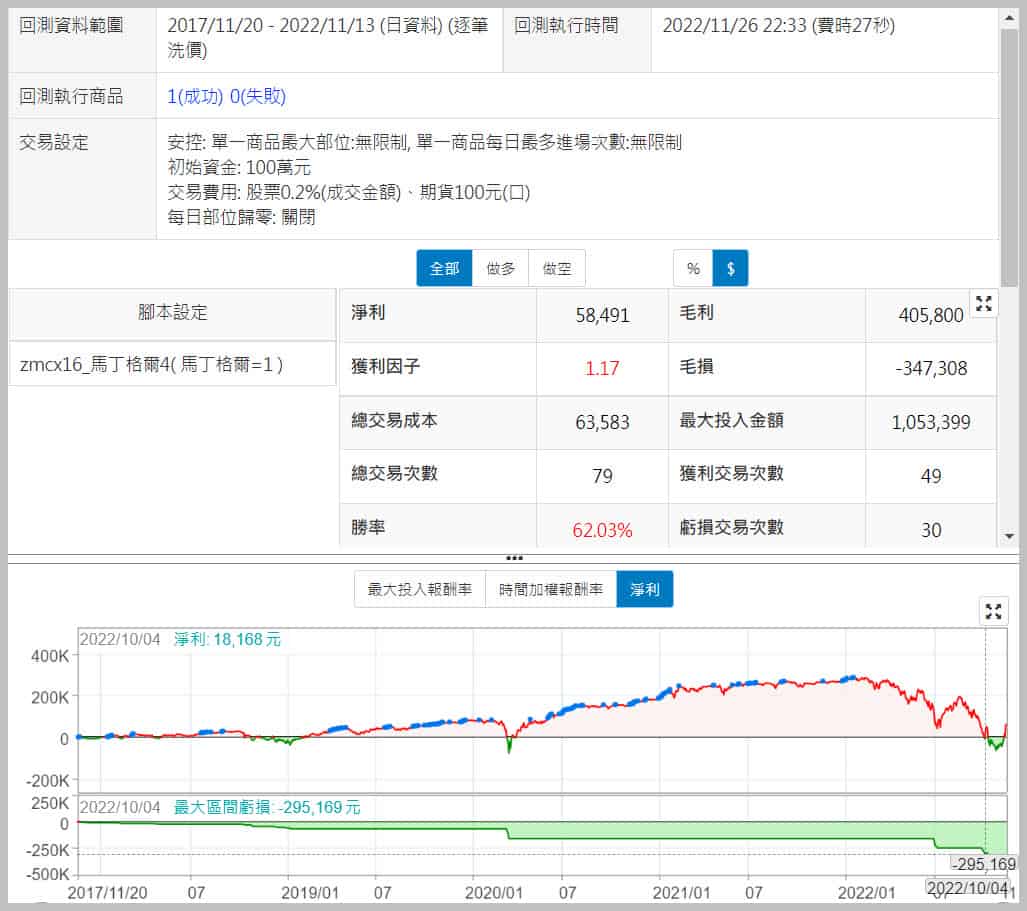Click the 2022/10/04 date marker on x-axis
Screen dimensions: 1027x911
(x=964, y=888)
